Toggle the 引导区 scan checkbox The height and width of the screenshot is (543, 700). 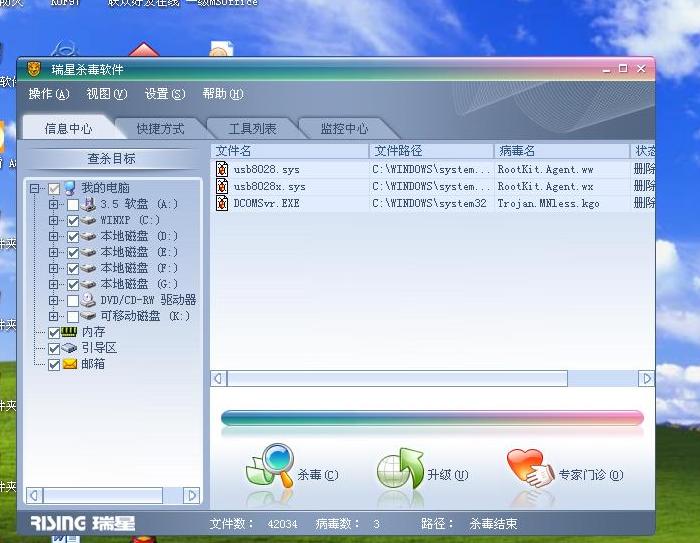click(54, 349)
